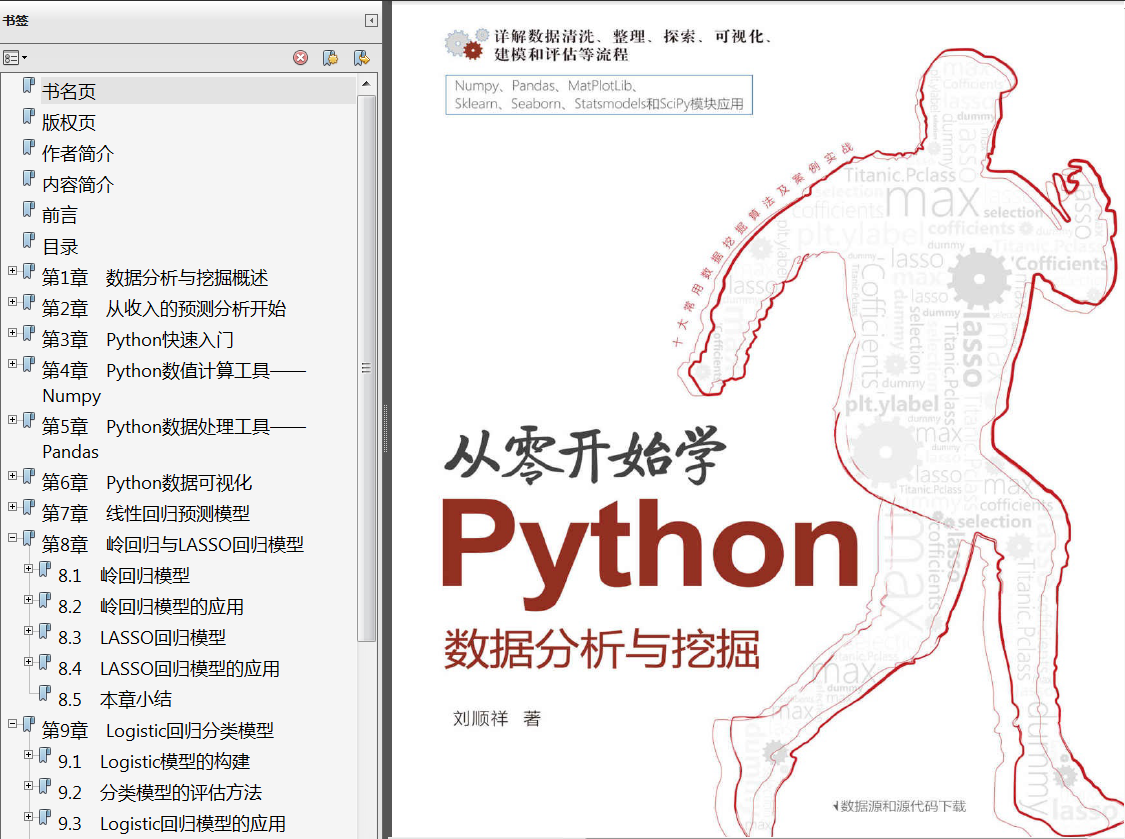1125x839 pixels.
Task: Click the bookmark icon beside 书名页
Action: point(28,85)
